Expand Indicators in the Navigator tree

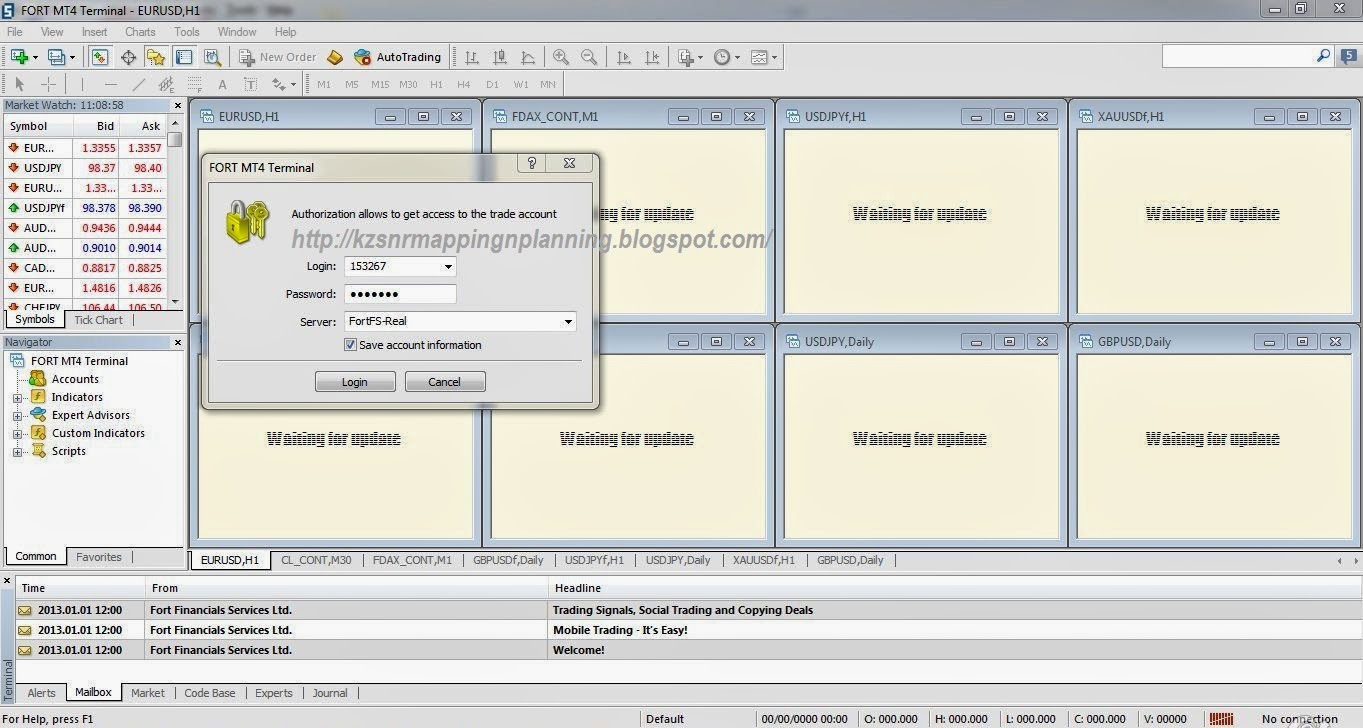coord(17,398)
